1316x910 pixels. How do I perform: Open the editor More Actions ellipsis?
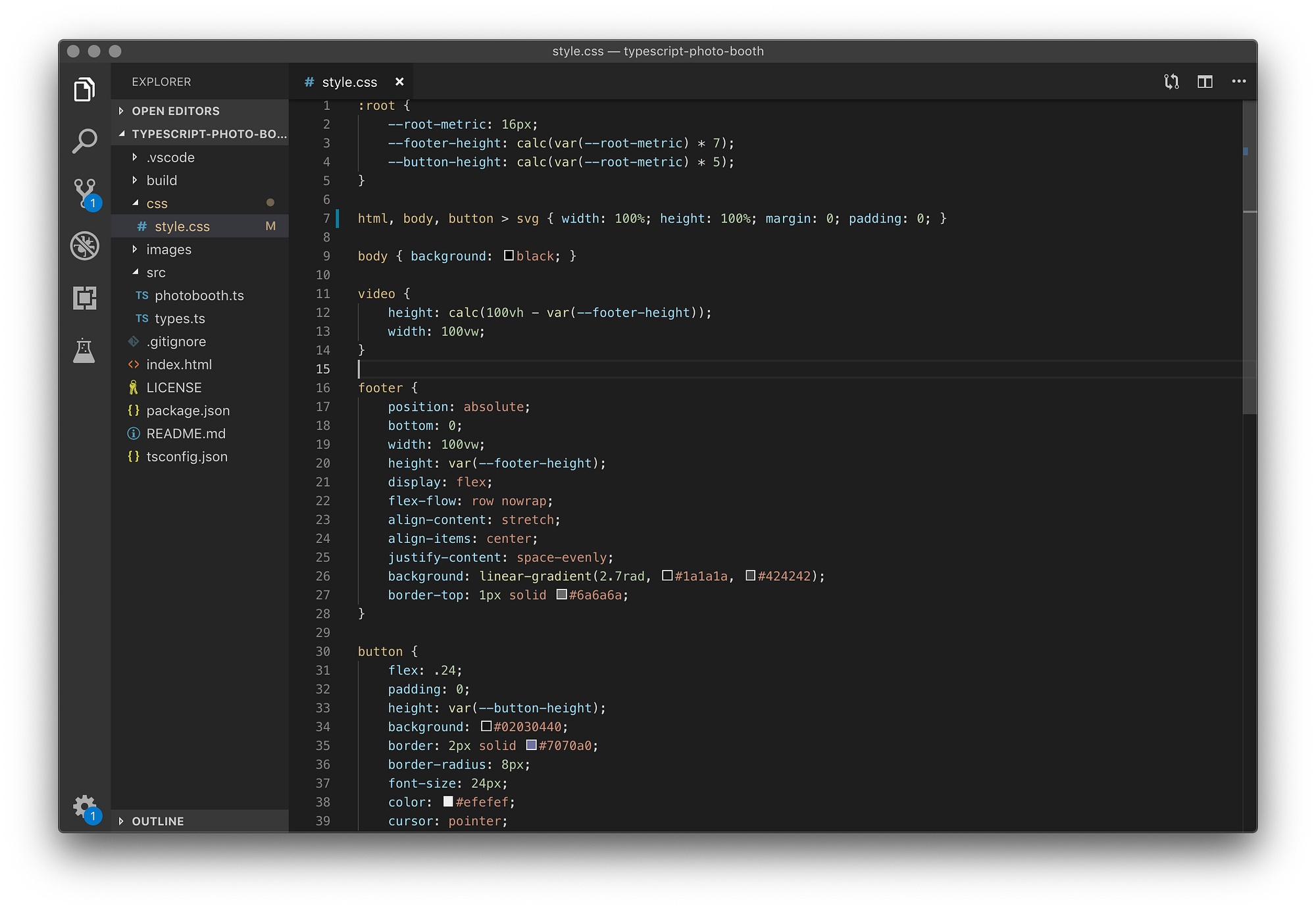click(x=1238, y=82)
